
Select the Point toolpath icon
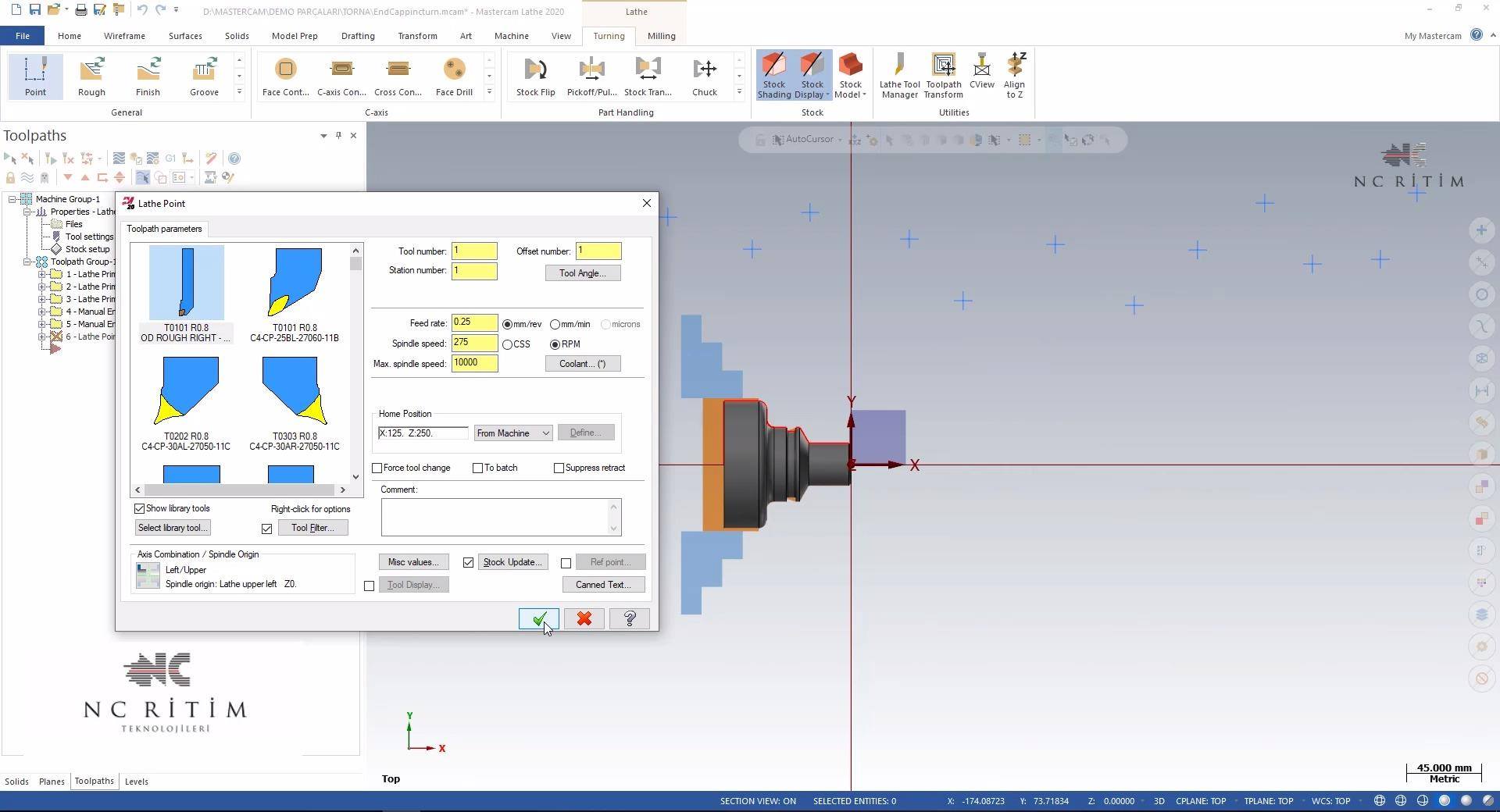pos(35,76)
